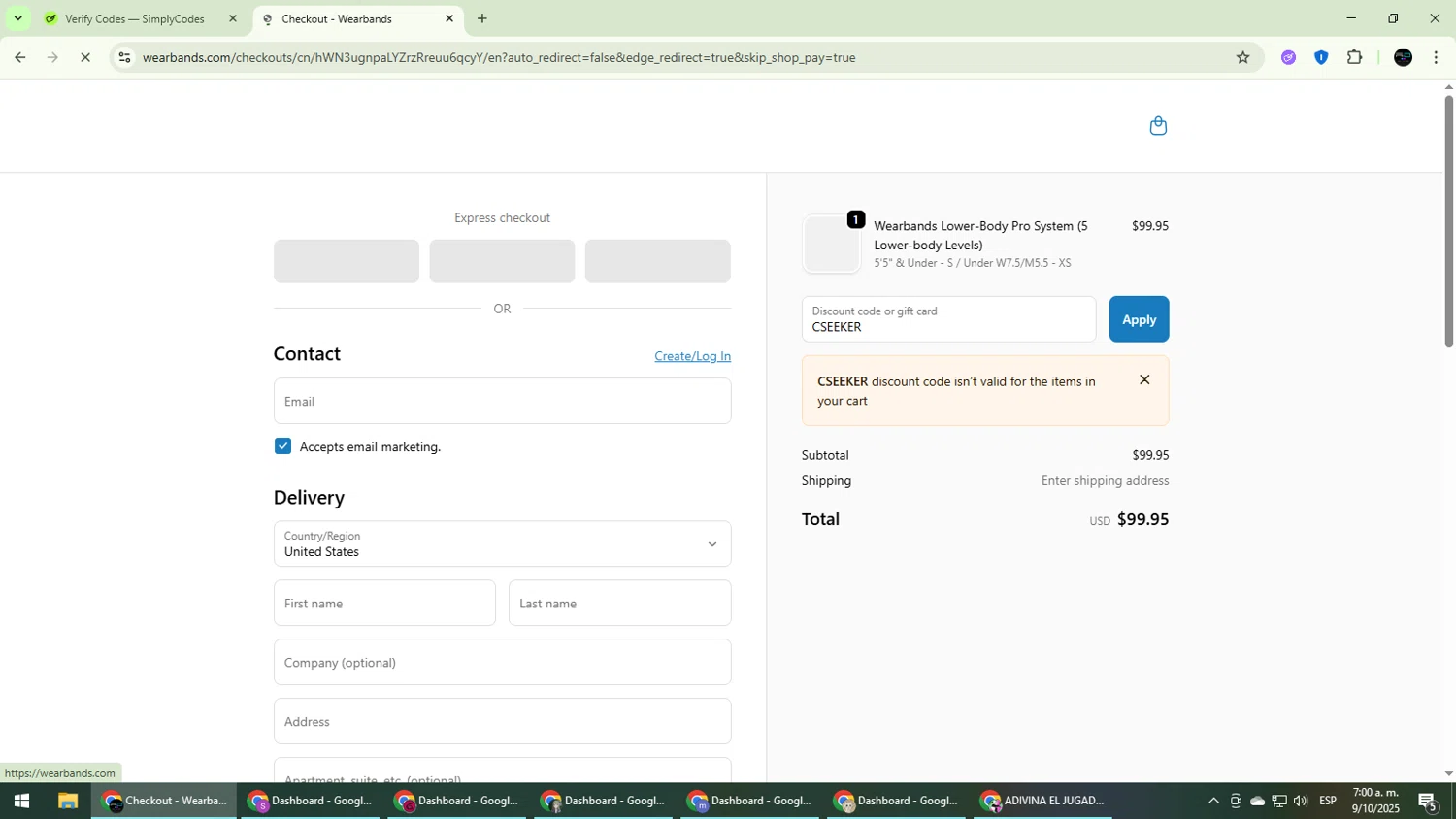Open File Explorer from taskbar

click(67, 801)
